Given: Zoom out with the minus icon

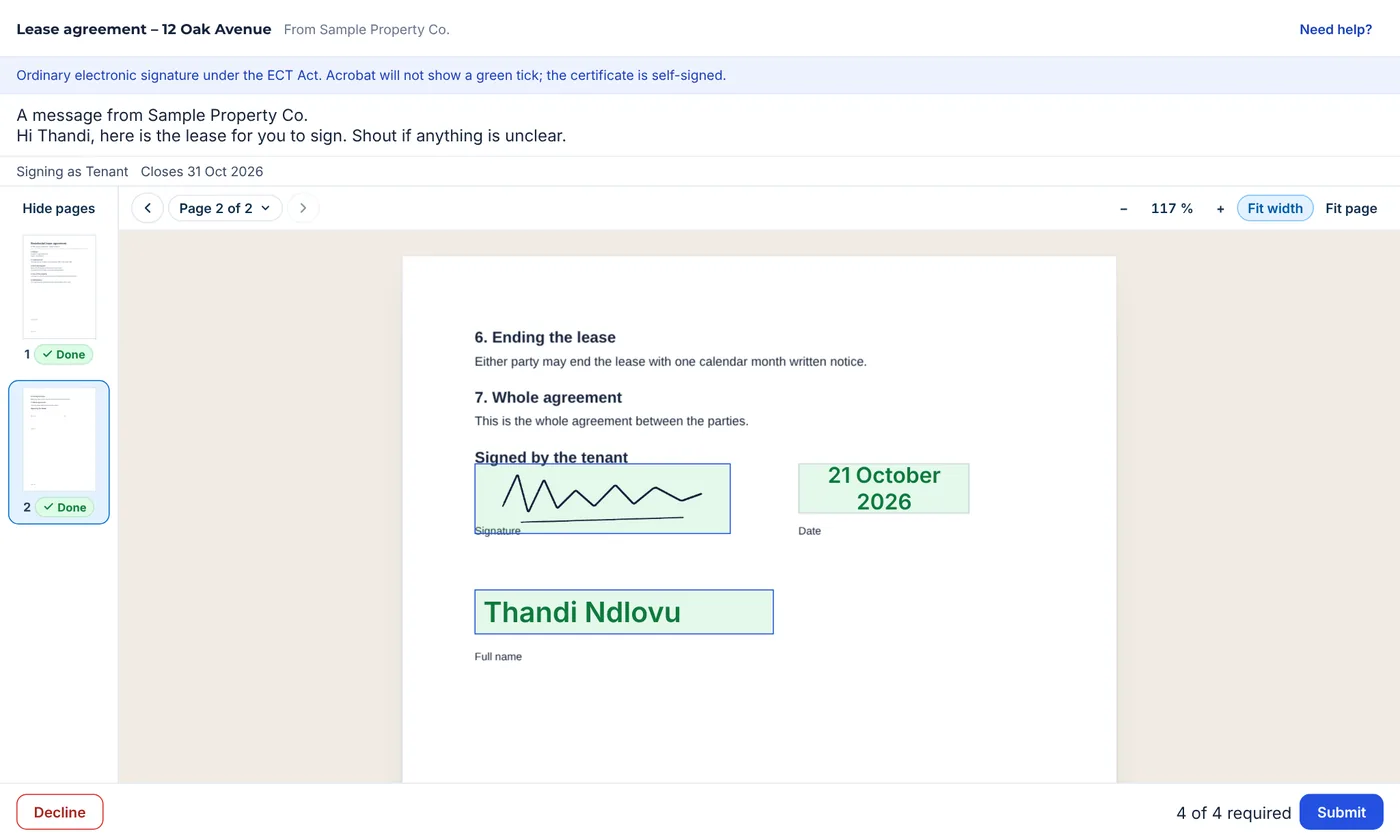Looking at the screenshot, I should tap(1124, 208).
